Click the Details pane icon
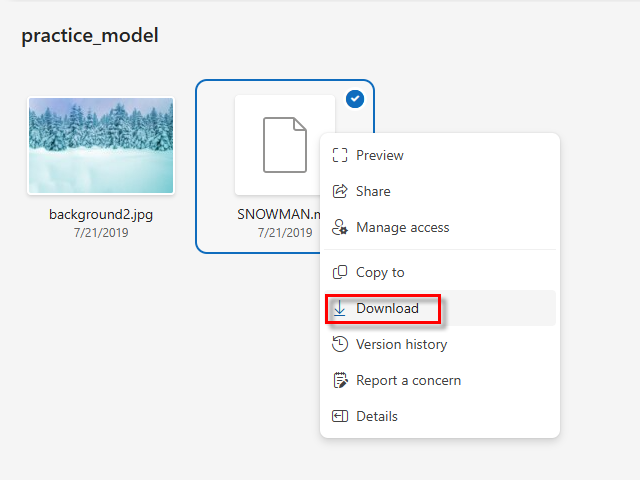The height and width of the screenshot is (480, 640). (x=340, y=416)
